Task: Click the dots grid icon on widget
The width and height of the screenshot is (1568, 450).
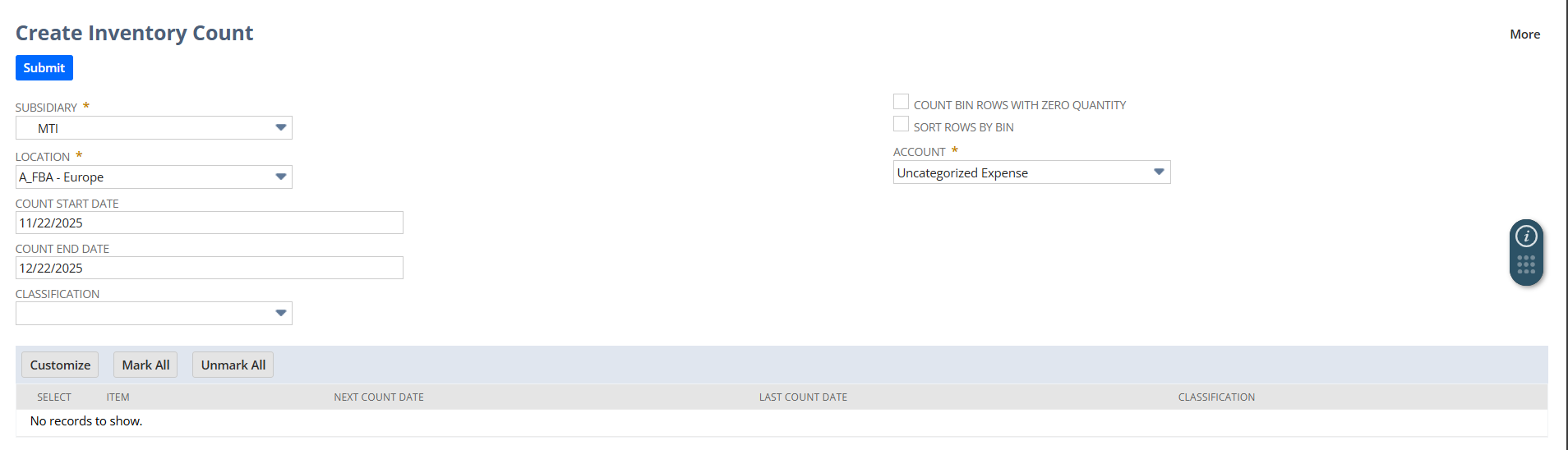Action: [1526, 264]
